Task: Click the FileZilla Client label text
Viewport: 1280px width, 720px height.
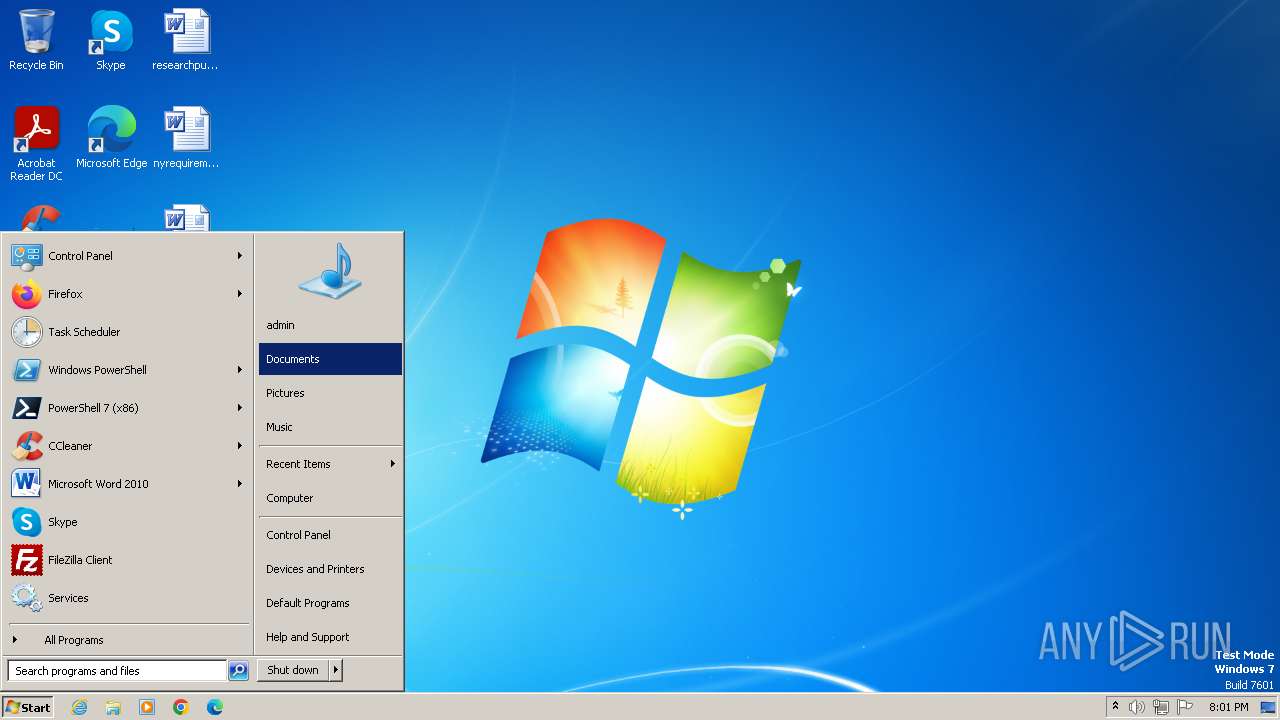Action: [x=80, y=560]
